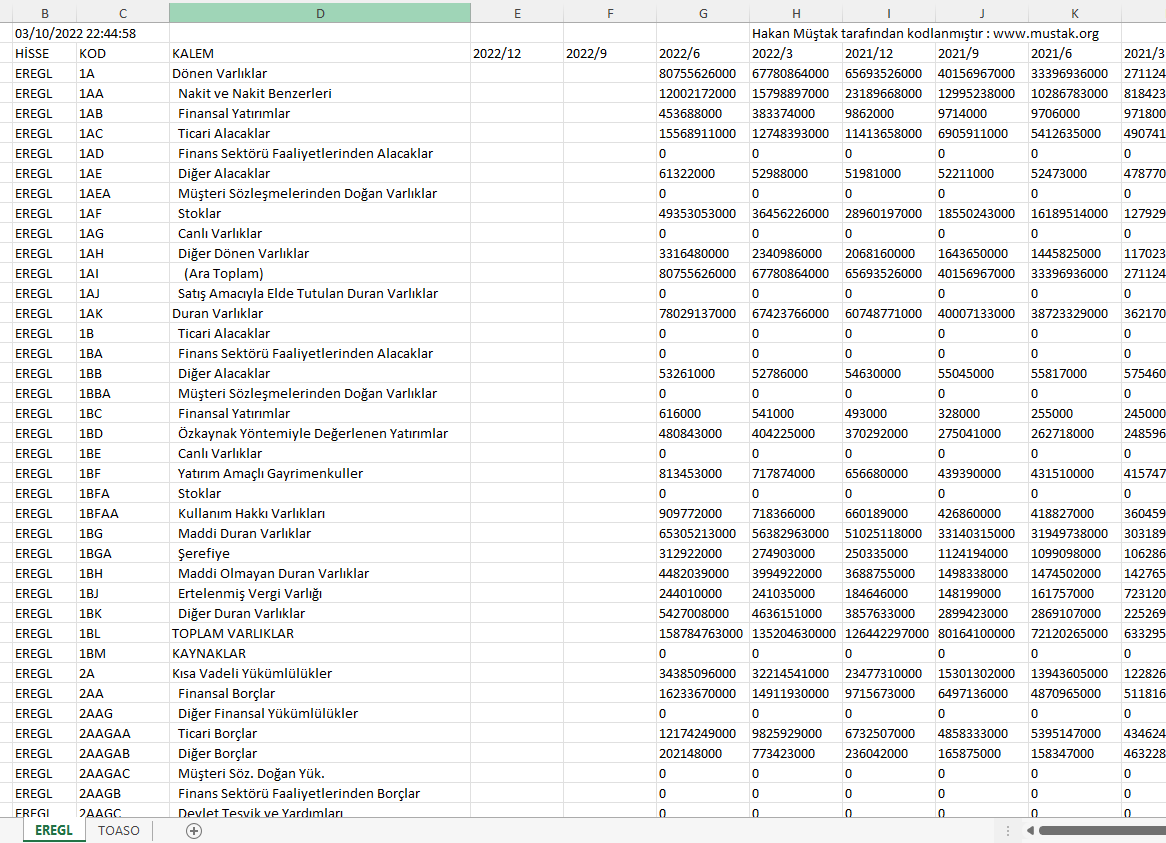Select column K header
This screenshot has height=843, width=1166.
tap(1074, 13)
